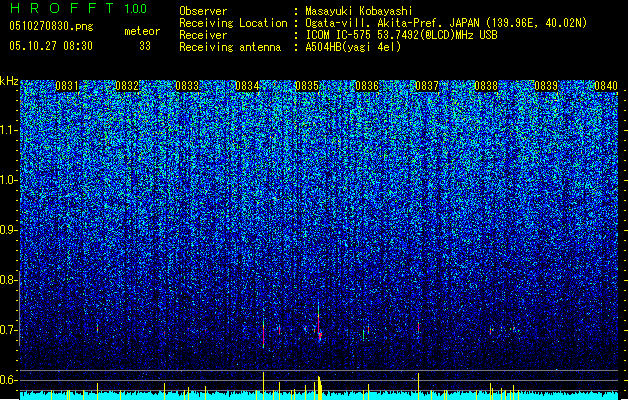Click the 0838 time marker
This screenshot has height=400, width=629.
pyautogui.click(x=486, y=86)
